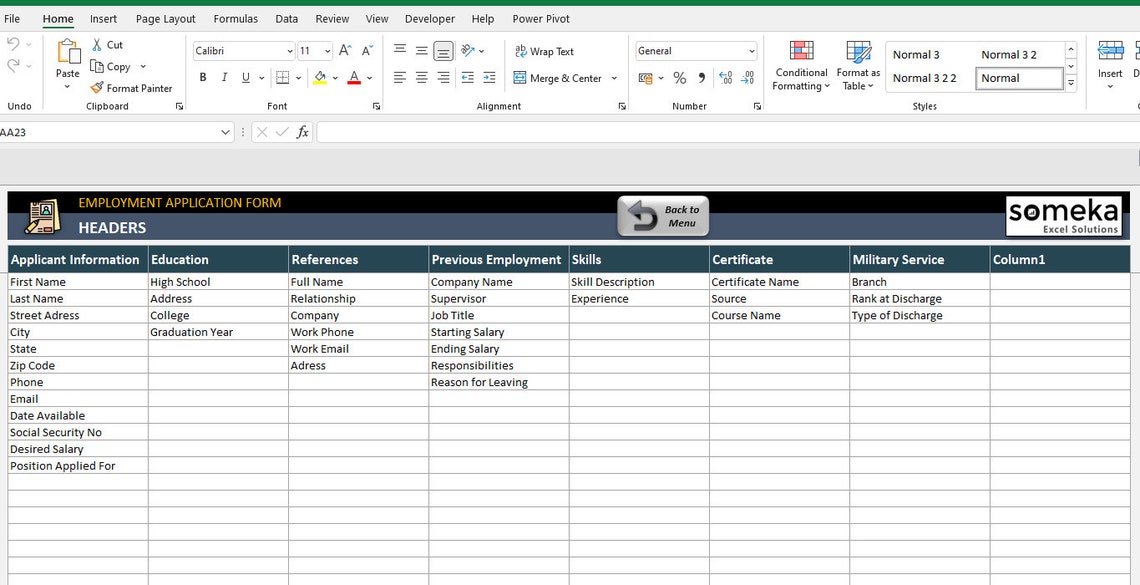Apply Format as Table
This screenshot has width=1140, height=585.
857,66
